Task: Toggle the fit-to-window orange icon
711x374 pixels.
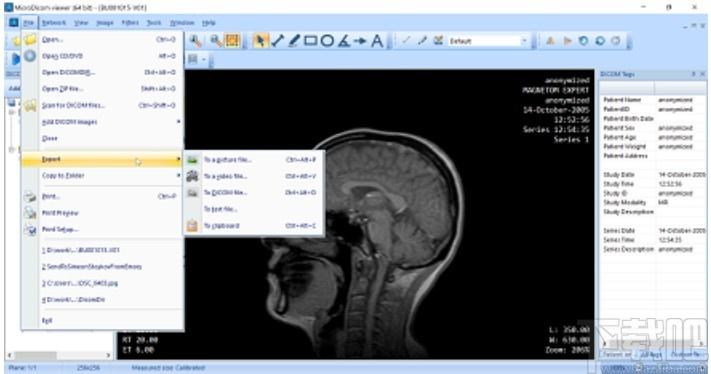Action: click(232, 41)
